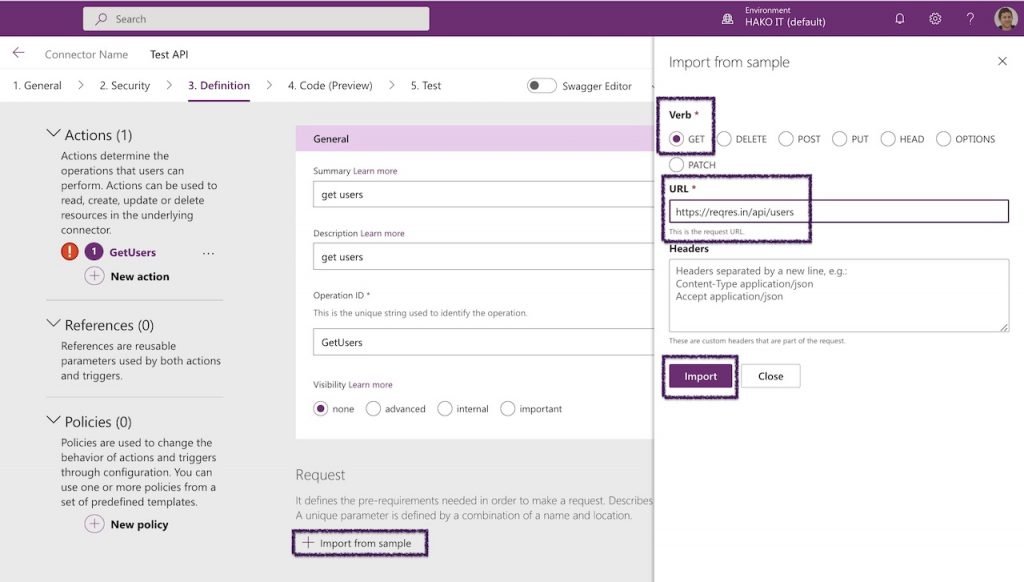The height and width of the screenshot is (582, 1024).
Task: Click the plus icon for New action
Action: [x=95, y=276]
